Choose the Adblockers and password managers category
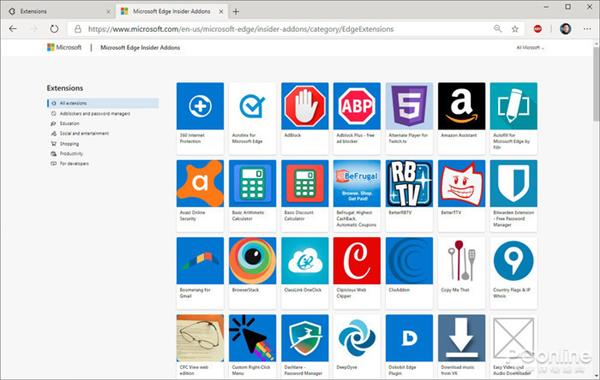Viewport: 600px width, 380px height. tap(95, 114)
